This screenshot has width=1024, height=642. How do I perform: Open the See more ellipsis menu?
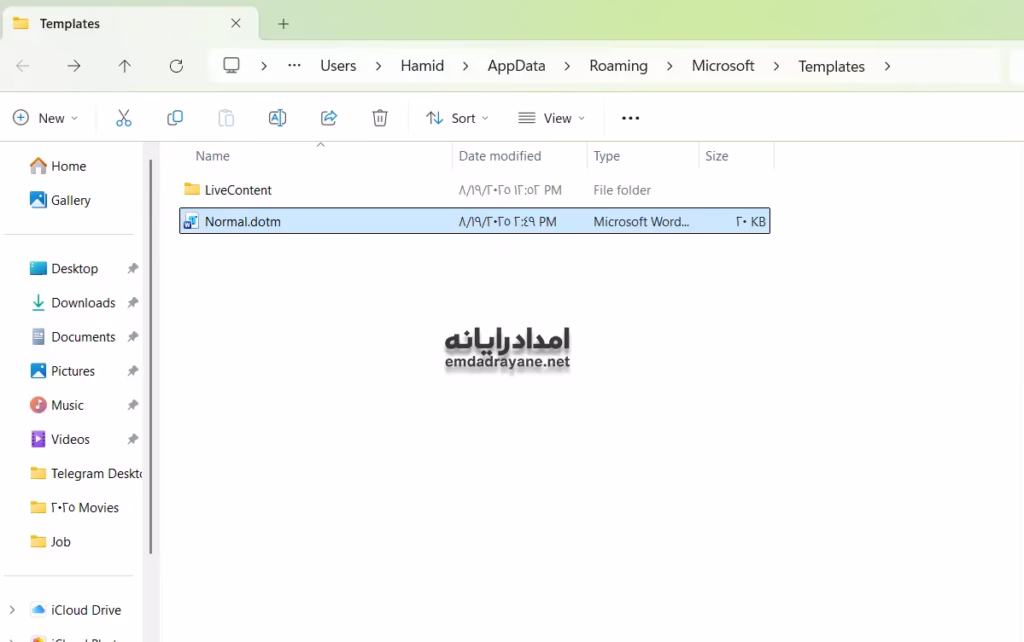click(x=630, y=118)
